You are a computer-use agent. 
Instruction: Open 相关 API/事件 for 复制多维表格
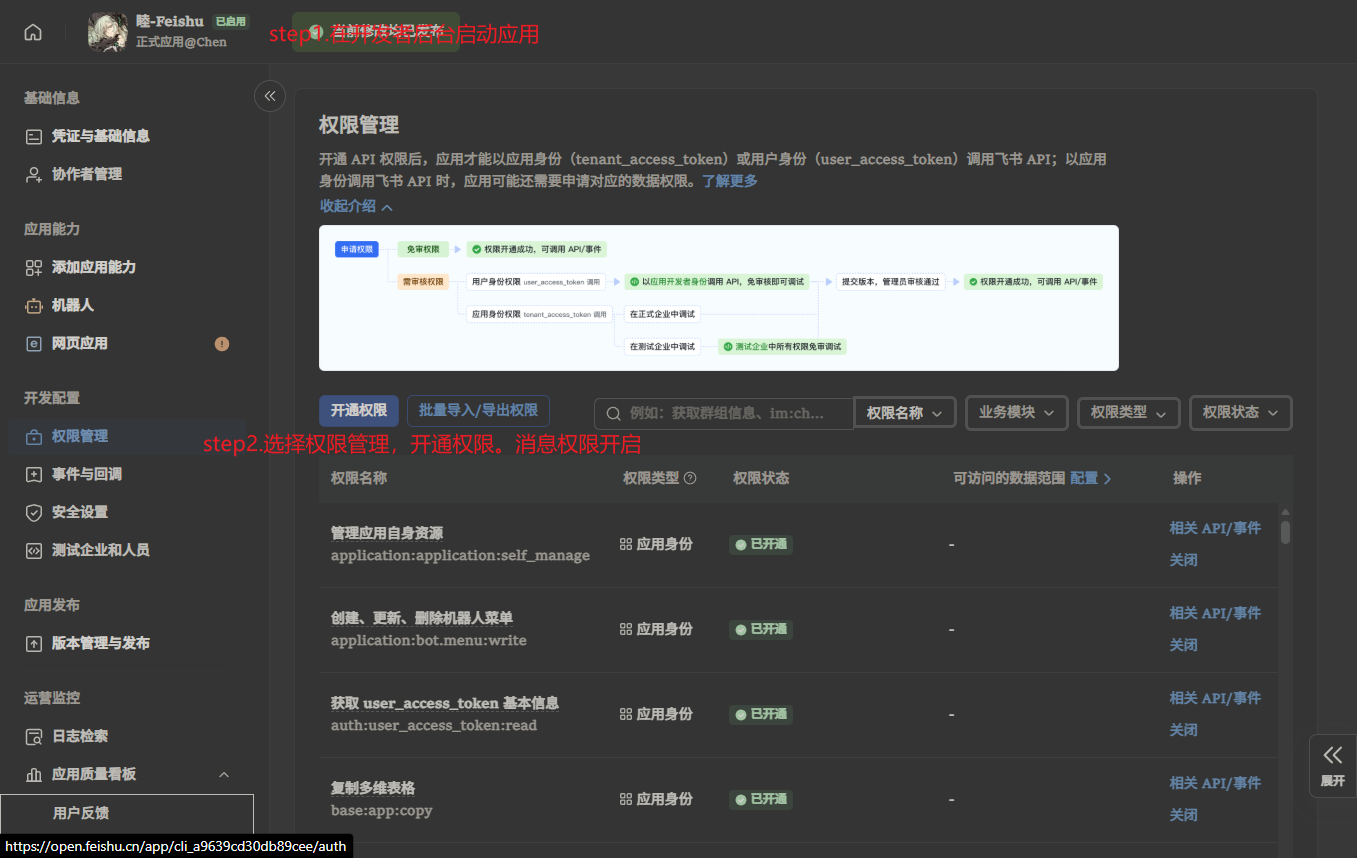1215,783
